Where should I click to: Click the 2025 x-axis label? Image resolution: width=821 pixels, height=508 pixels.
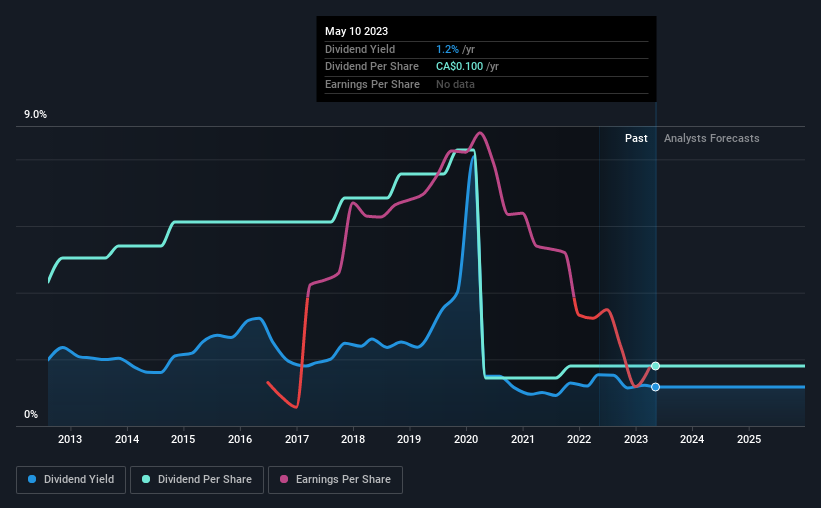coord(749,439)
